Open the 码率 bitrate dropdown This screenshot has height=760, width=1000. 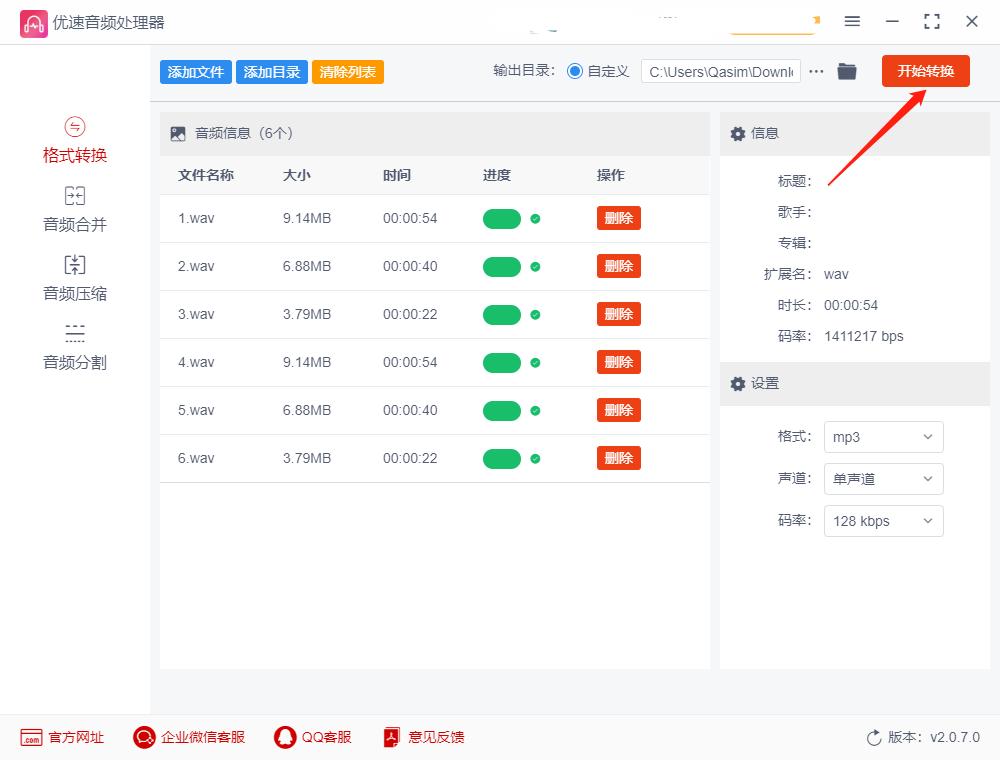pyautogui.click(x=883, y=521)
